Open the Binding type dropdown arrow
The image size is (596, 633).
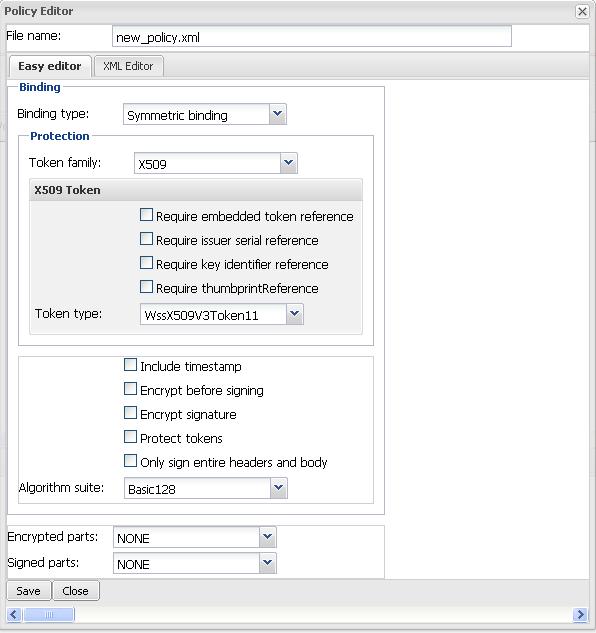point(278,114)
